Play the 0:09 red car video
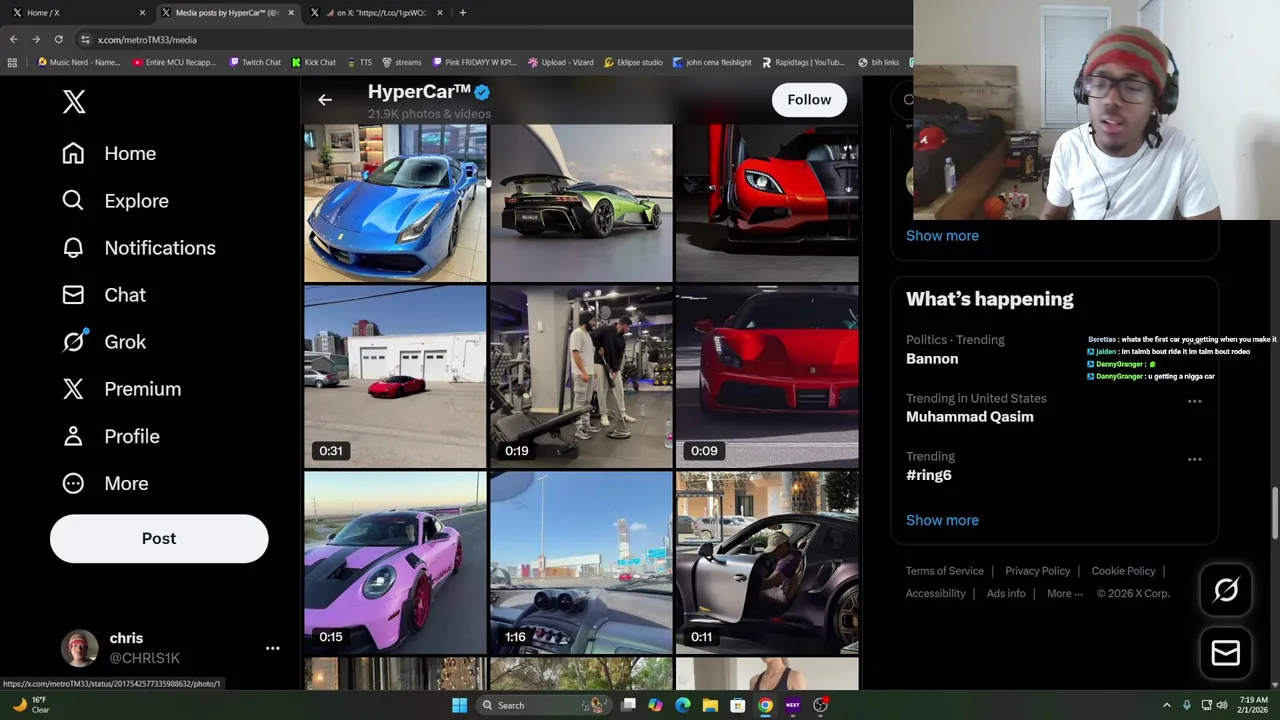Image resolution: width=1280 pixels, height=720 pixels. pos(767,377)
